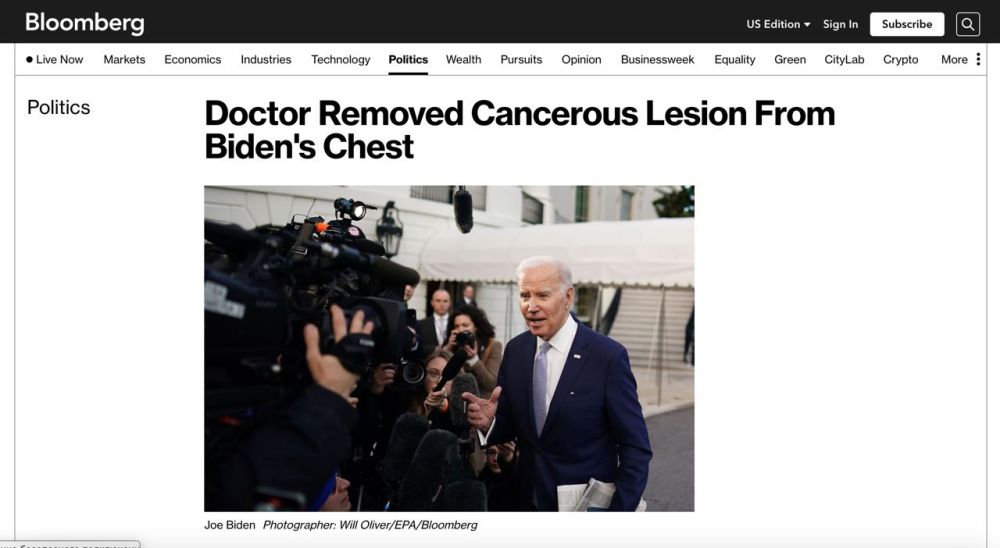
Task: Select the Politics tab in navigation
Action: [x=408, y=59]
